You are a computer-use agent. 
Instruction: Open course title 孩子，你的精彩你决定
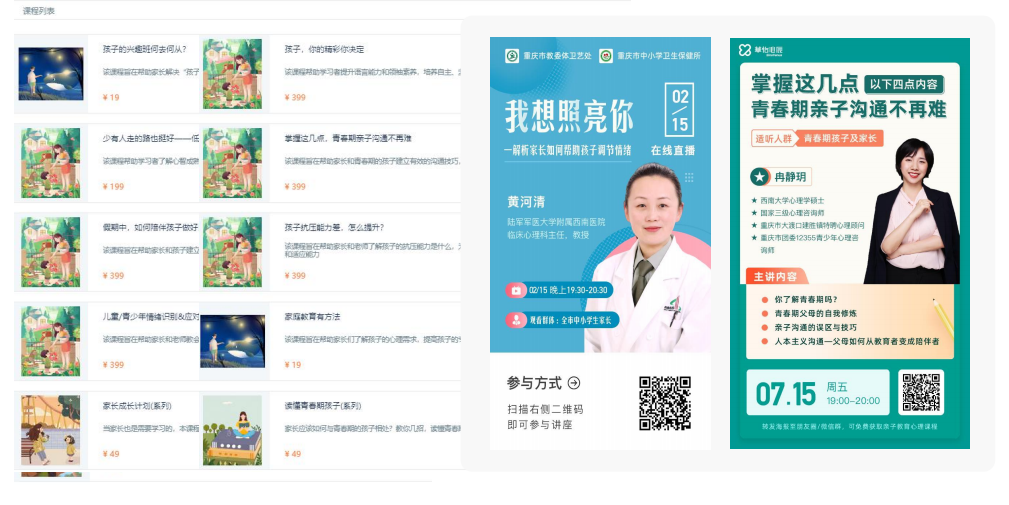click(x=324, y=49)
